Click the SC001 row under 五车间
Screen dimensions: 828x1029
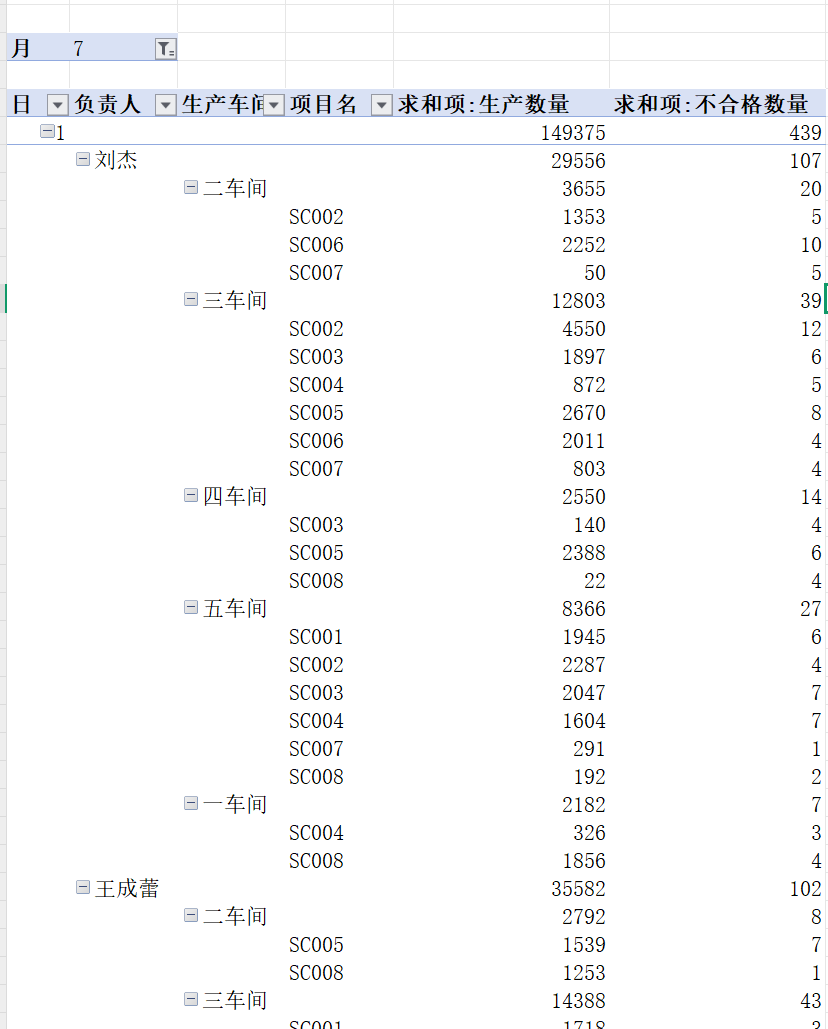click(316, 637)
